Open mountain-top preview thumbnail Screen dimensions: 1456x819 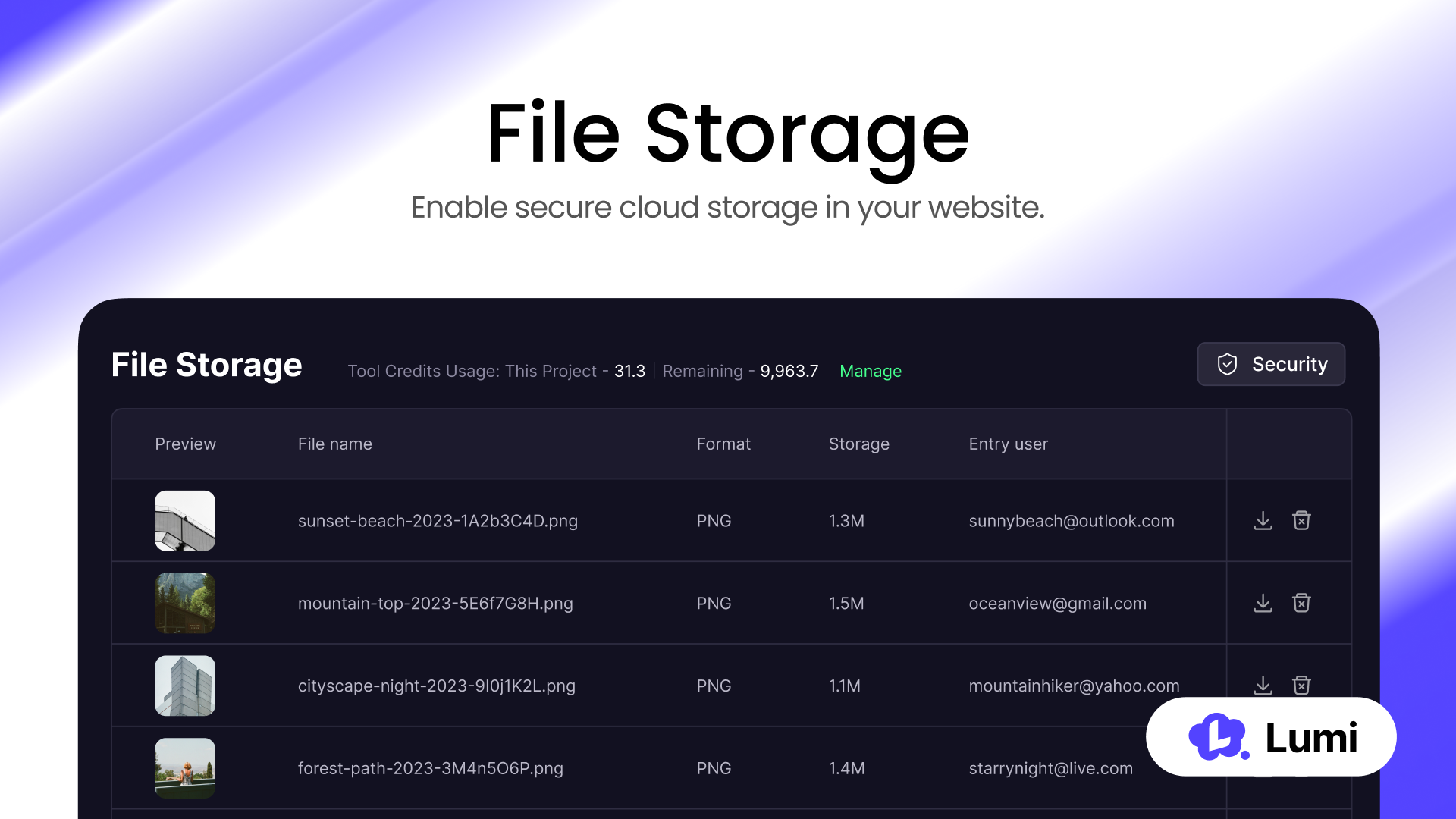coord(185,603)
